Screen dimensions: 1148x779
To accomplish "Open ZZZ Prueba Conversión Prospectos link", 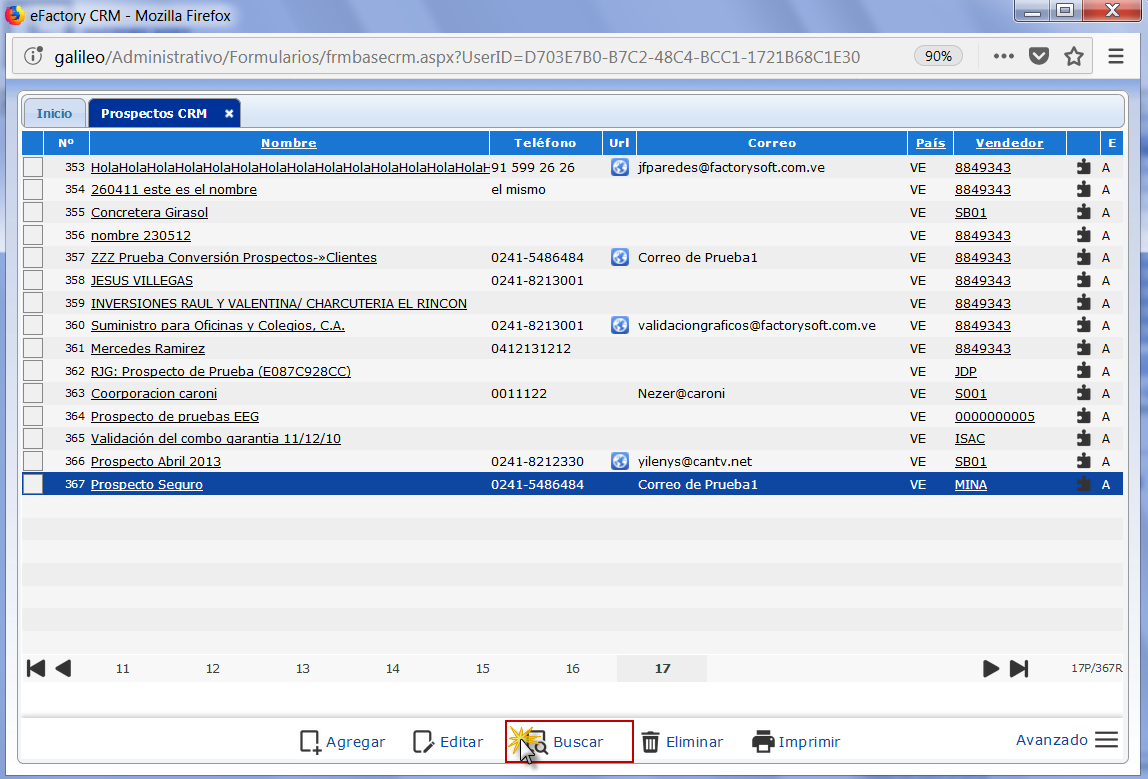I will [234, 257].
